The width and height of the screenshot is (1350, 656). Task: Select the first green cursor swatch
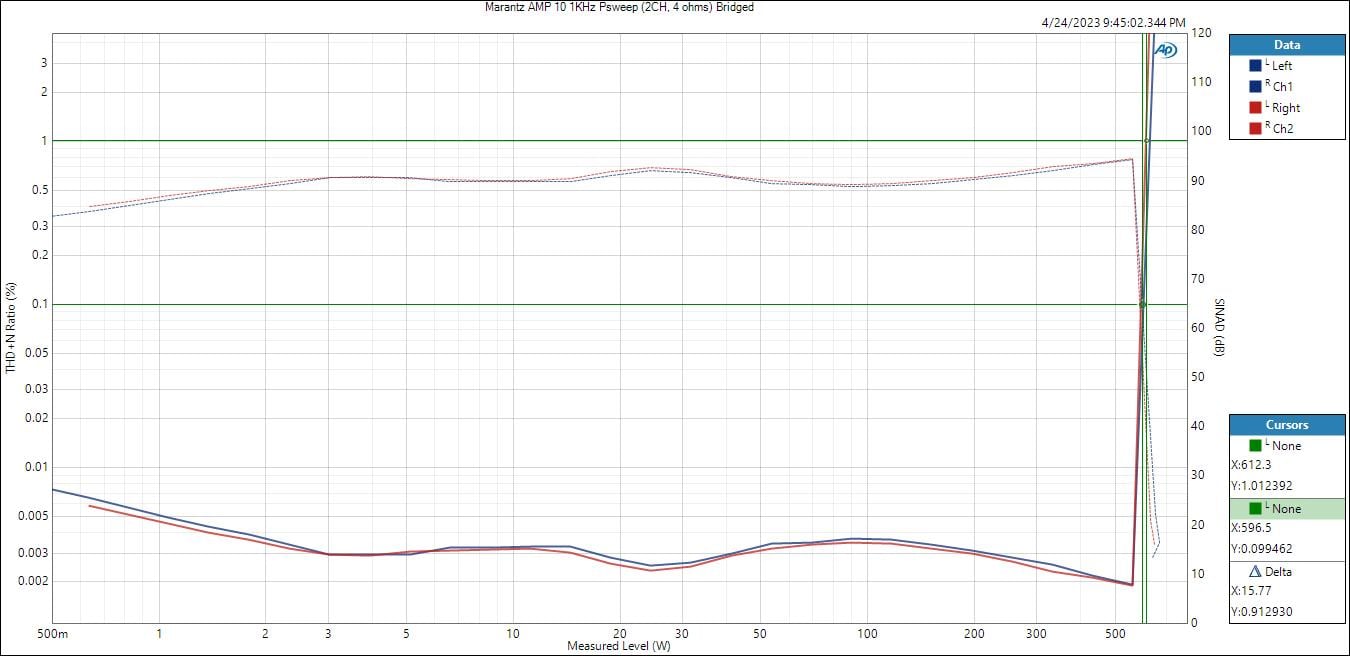point(1255,445)
